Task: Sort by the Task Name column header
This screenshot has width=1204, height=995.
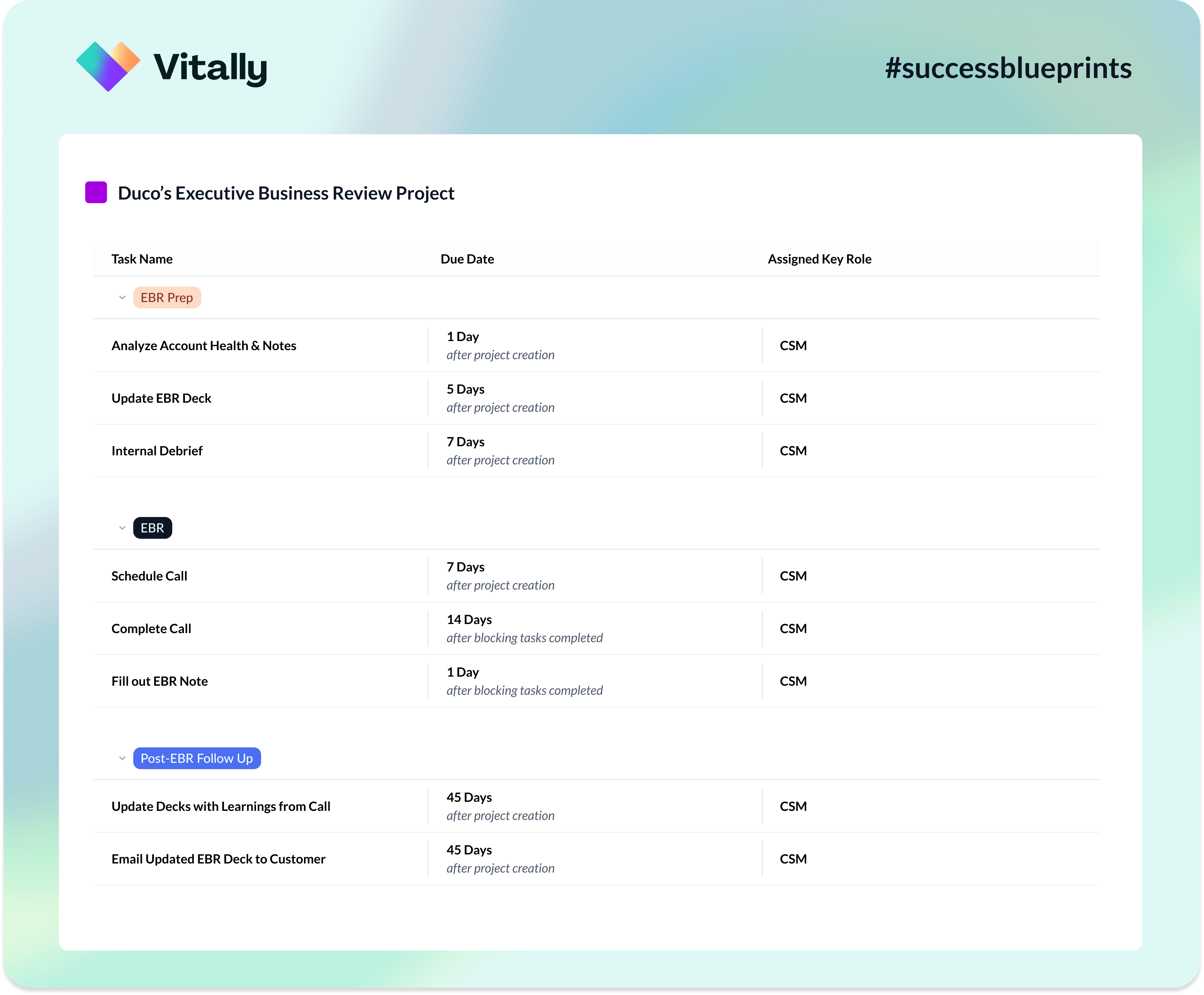Action: click(142, 259)
